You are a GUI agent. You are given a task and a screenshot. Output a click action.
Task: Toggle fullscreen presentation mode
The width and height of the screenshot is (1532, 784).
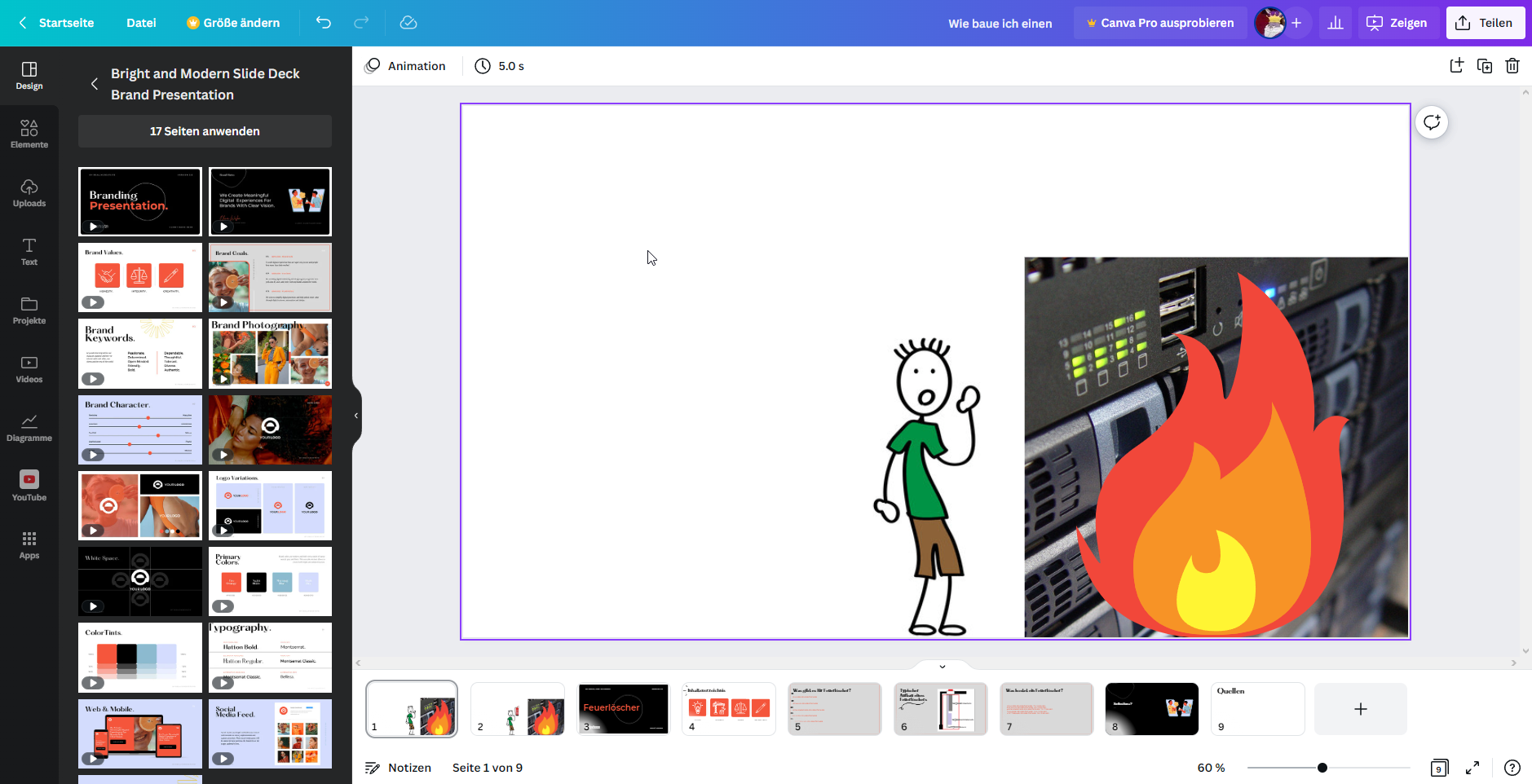pos(1472,768)
